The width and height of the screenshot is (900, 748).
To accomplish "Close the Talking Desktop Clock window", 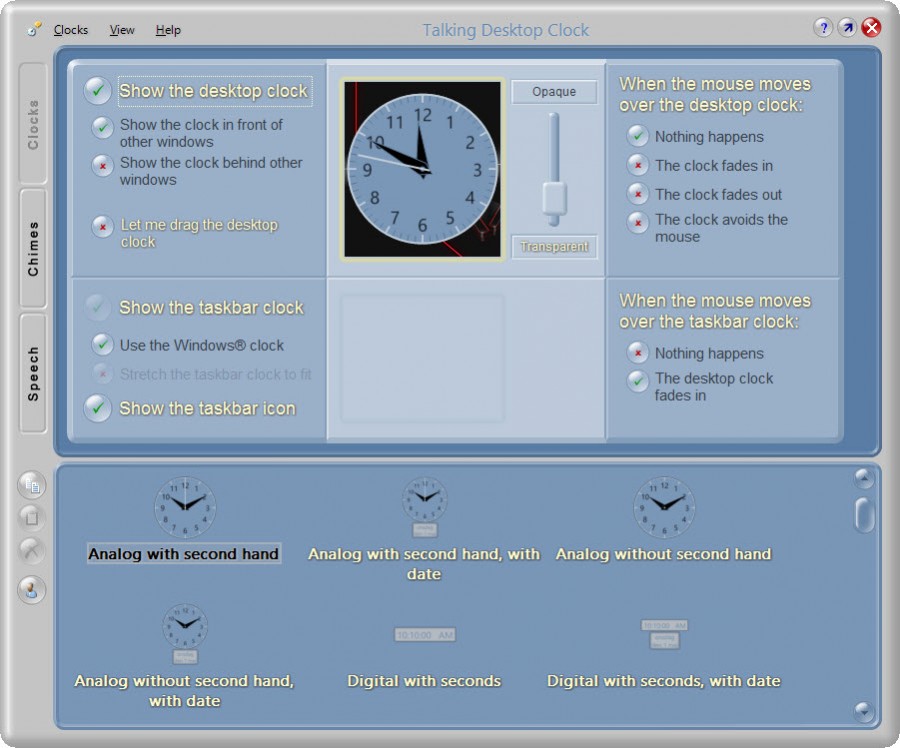I will pos(871,28).
